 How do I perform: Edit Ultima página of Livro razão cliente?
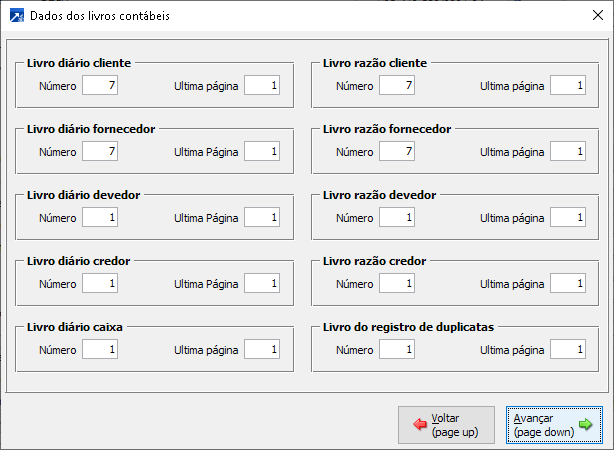point(568,86)
